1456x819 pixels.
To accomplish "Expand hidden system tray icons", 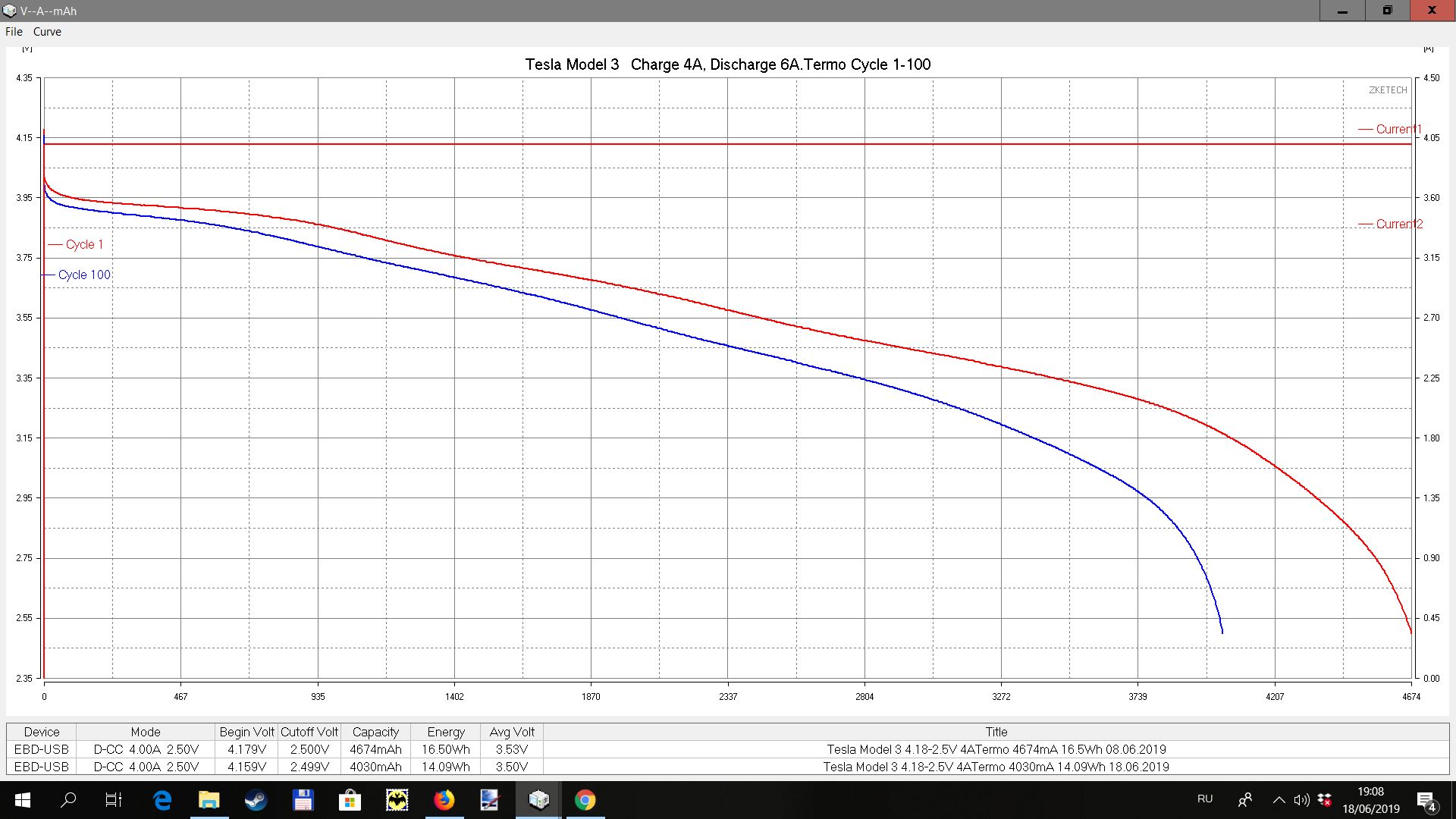I will 1279,800.
